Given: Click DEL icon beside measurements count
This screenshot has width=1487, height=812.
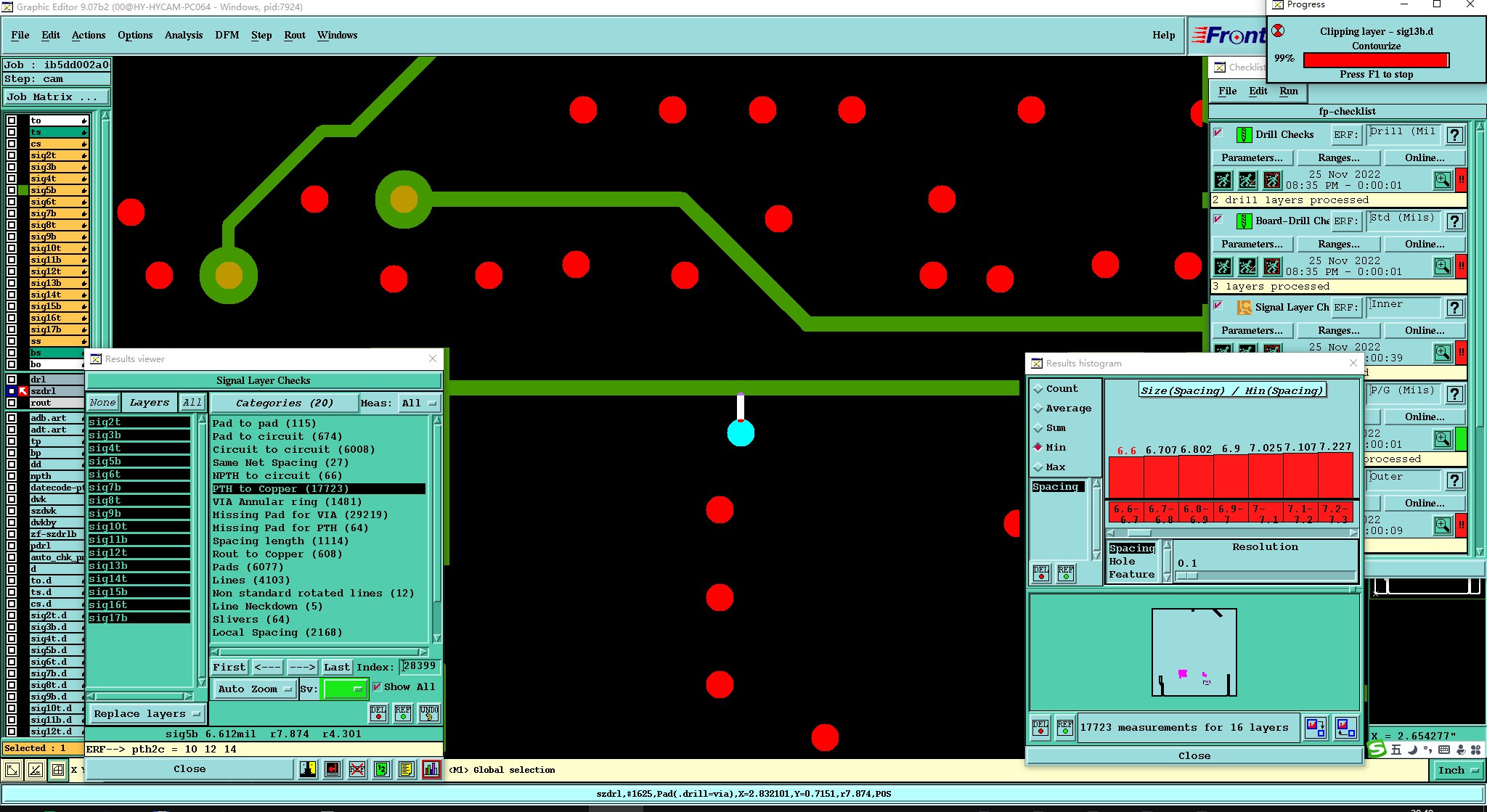Looking at the screenshot, I should pos(1040,727).
